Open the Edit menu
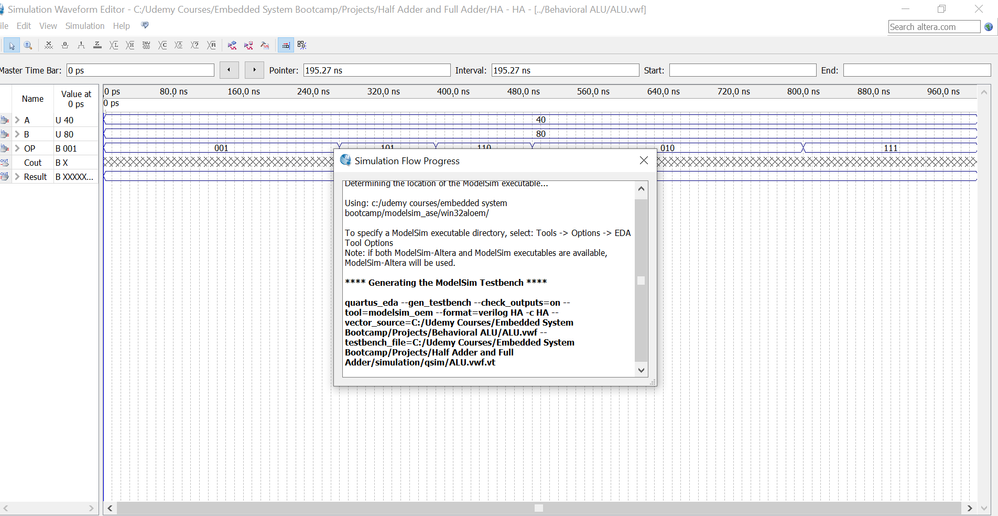The image size is (998, 516). (24, 26)
